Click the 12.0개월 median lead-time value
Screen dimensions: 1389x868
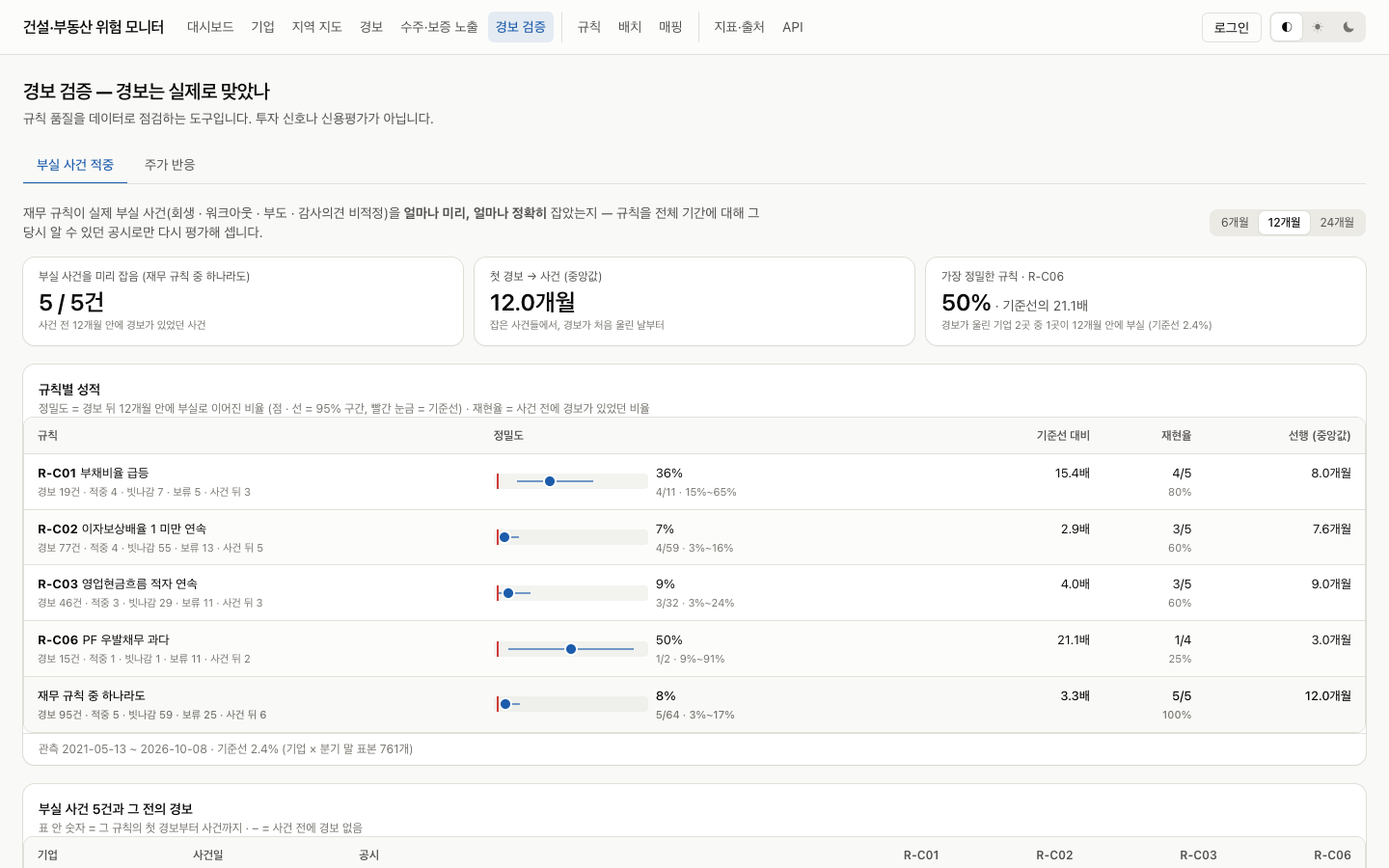pyautogui.click(x=532, y=302)
